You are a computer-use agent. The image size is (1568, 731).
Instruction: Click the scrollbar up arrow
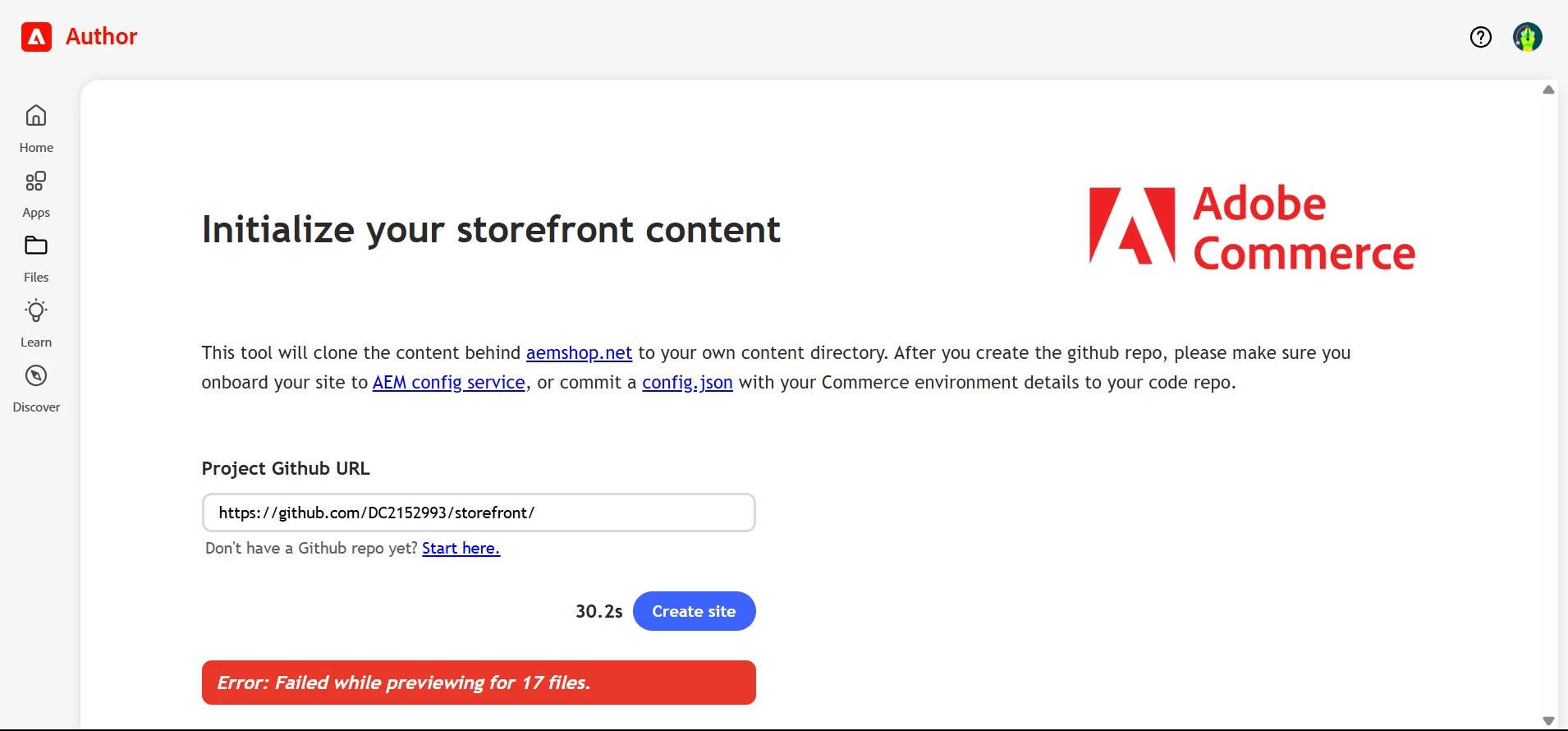[x=1548, y=90]
